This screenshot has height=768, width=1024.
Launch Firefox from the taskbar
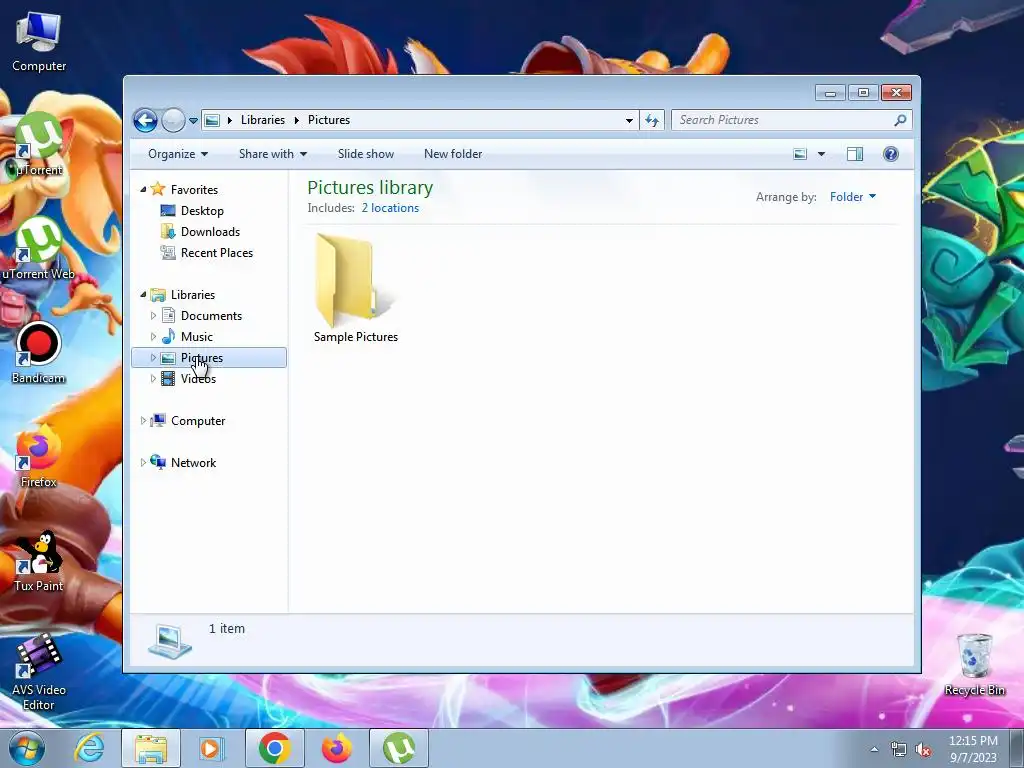point(337,748)
